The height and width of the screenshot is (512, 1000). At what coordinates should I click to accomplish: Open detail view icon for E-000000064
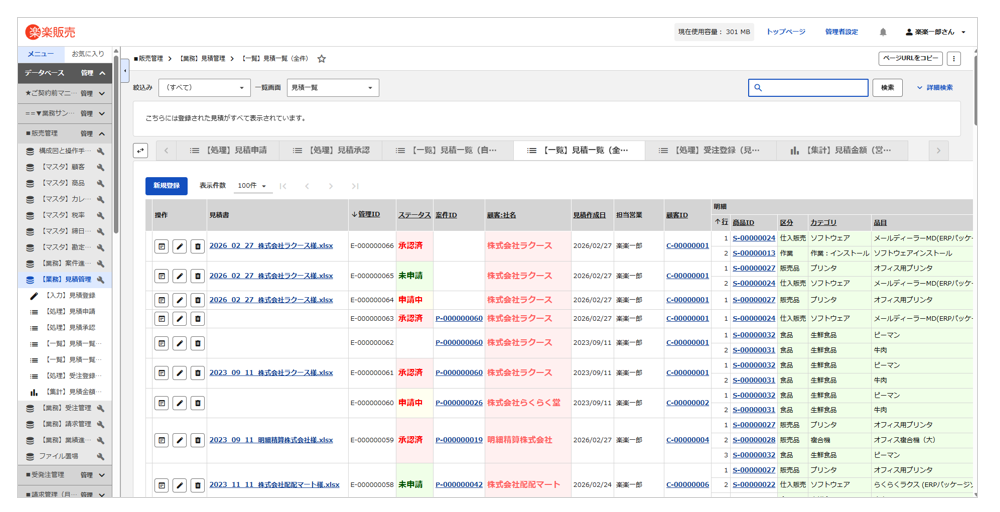point(161,300)
